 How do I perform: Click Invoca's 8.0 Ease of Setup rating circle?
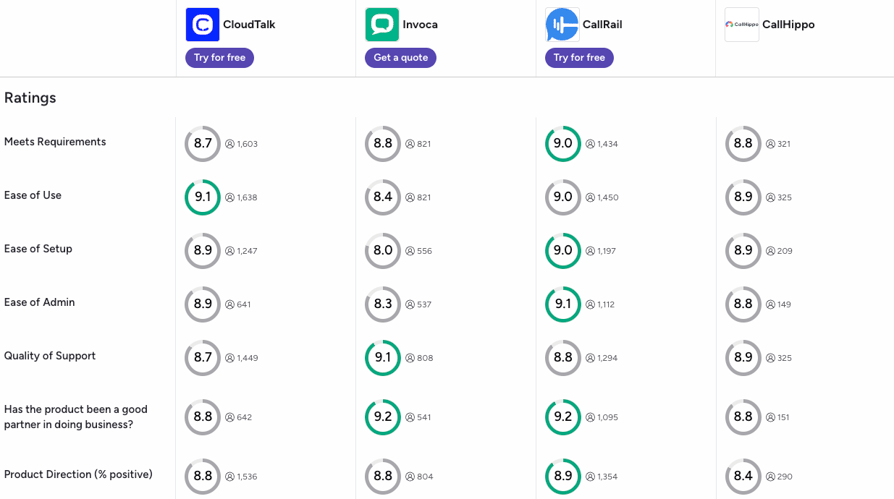(383, 251)
